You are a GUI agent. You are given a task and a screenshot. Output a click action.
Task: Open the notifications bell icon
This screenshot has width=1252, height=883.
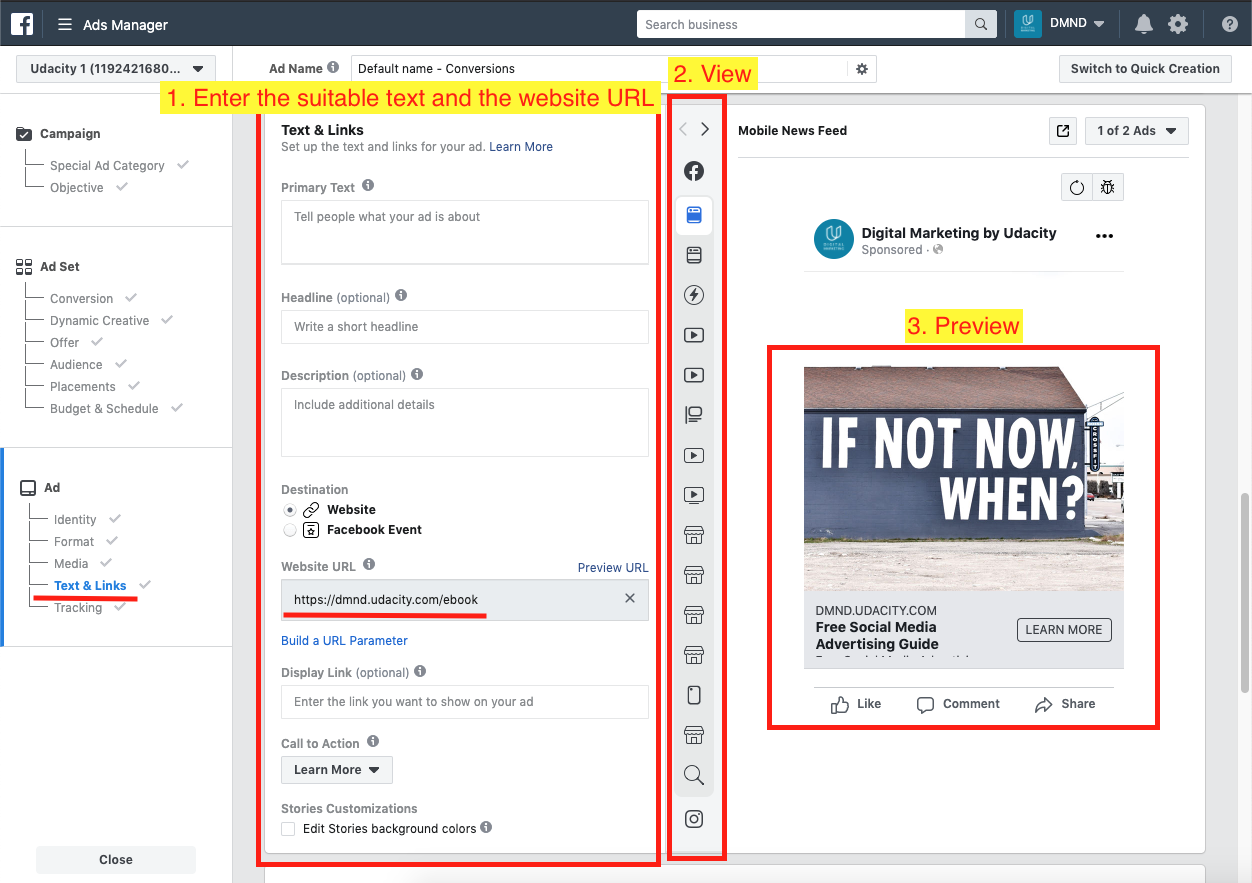[1143, 24]
